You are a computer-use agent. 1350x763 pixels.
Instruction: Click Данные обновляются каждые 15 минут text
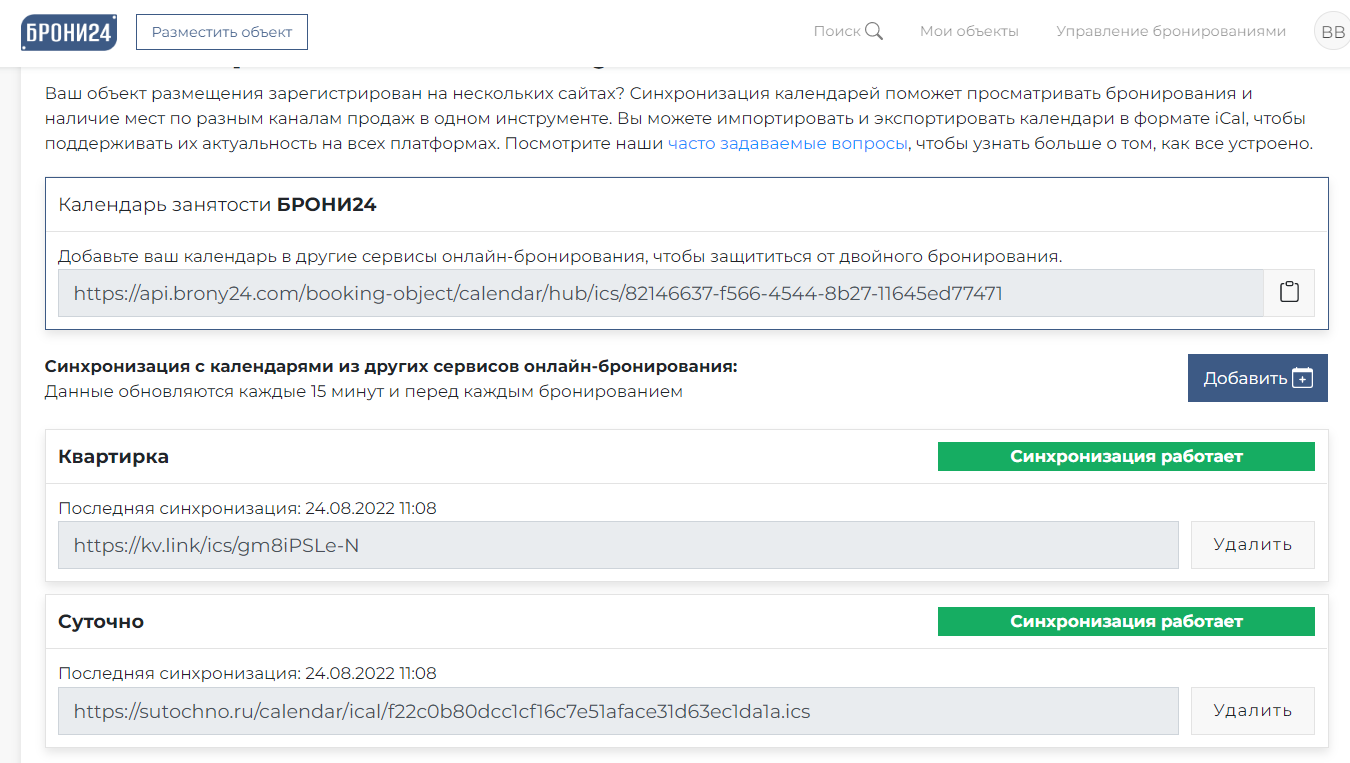[364, 391]
